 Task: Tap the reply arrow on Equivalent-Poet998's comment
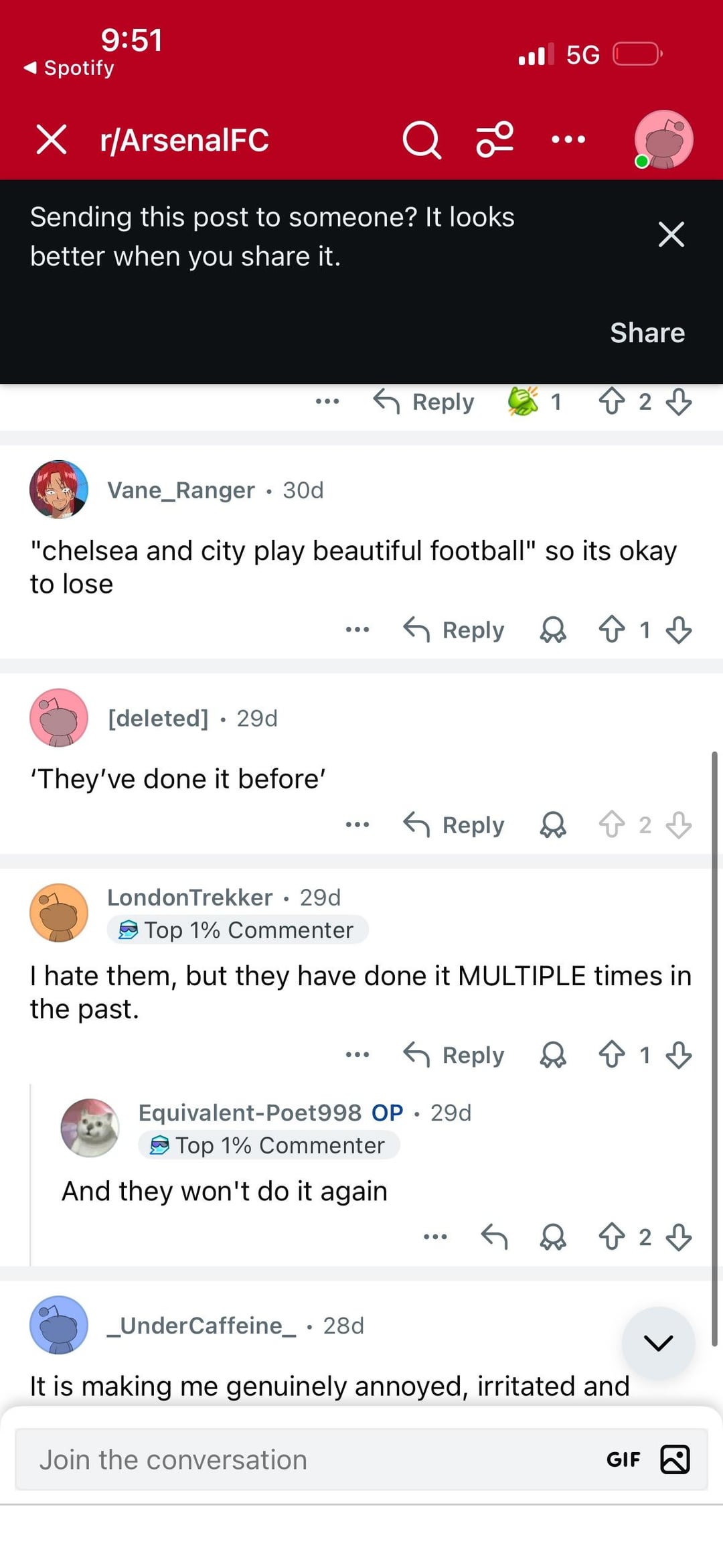[494, 1236]
